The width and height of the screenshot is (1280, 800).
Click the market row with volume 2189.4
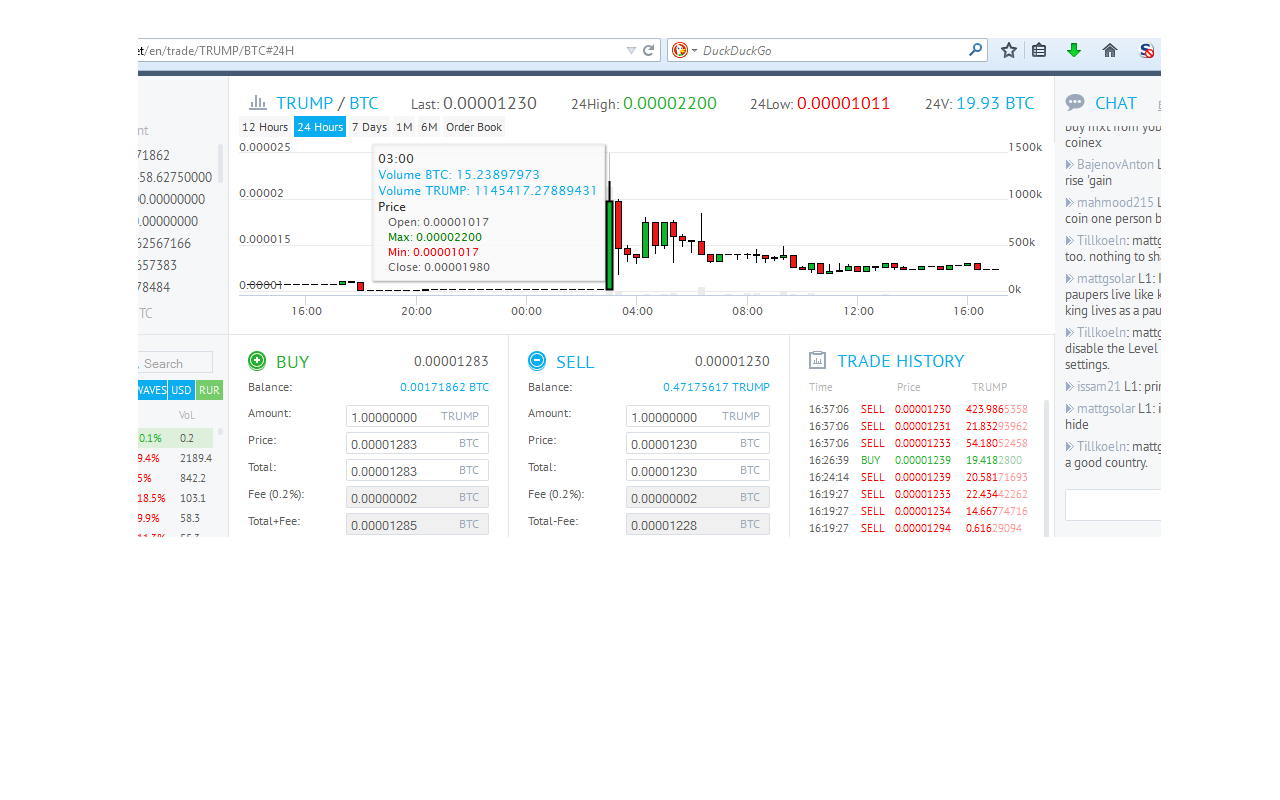(176, 458)
